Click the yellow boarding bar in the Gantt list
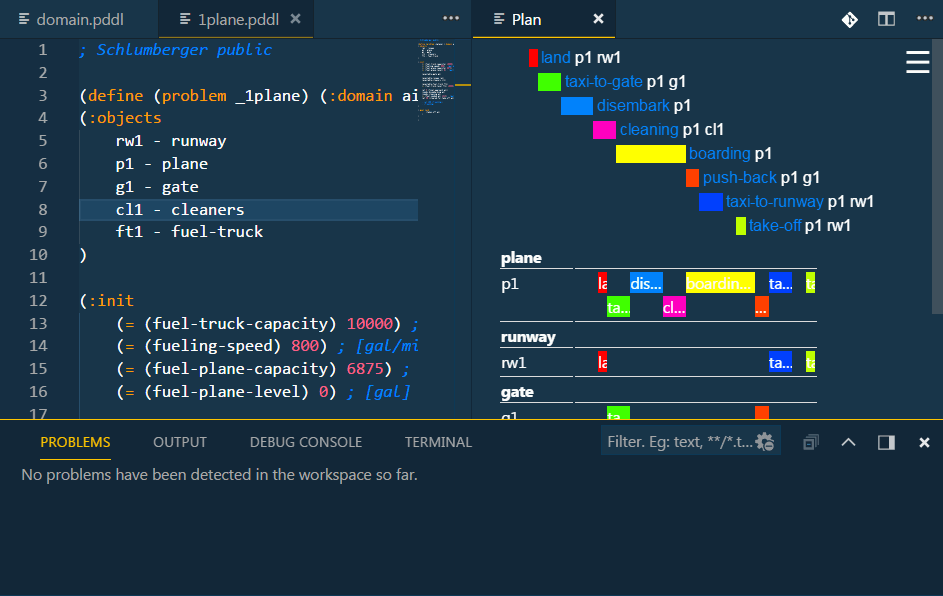 click(651, 154)
